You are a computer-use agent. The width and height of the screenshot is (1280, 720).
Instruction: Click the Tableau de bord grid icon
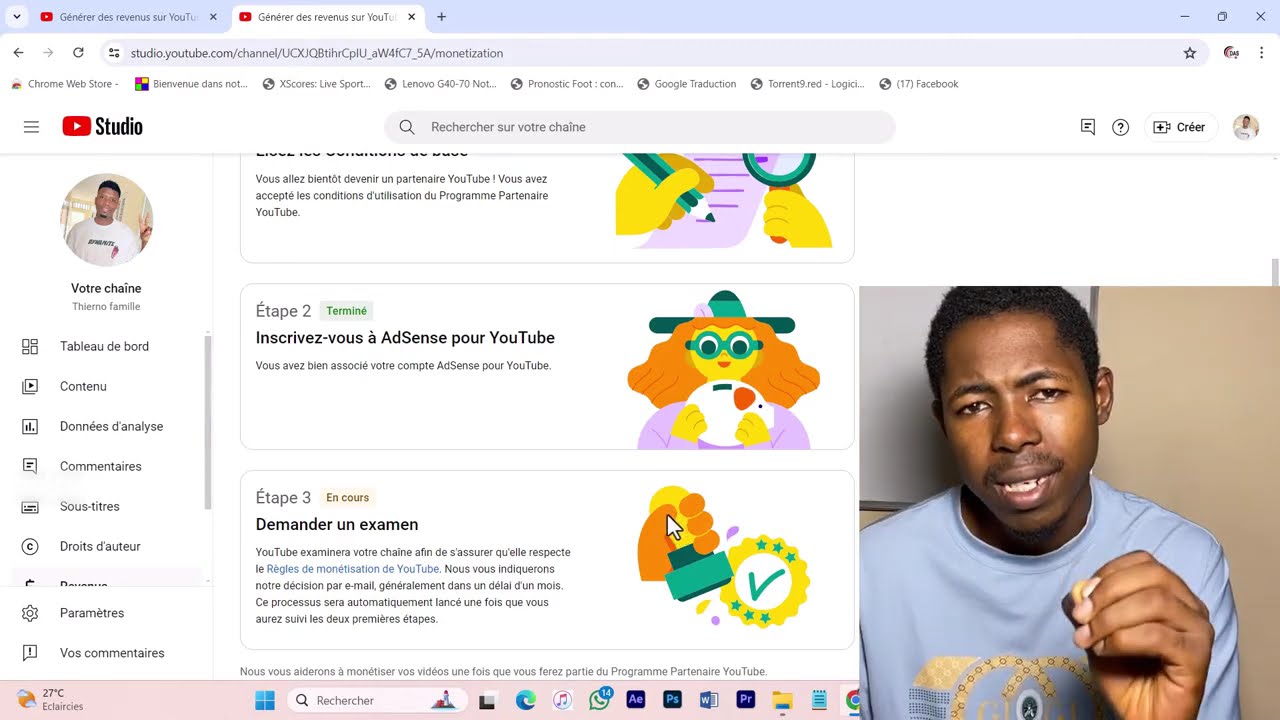click(x=30, y=346)
